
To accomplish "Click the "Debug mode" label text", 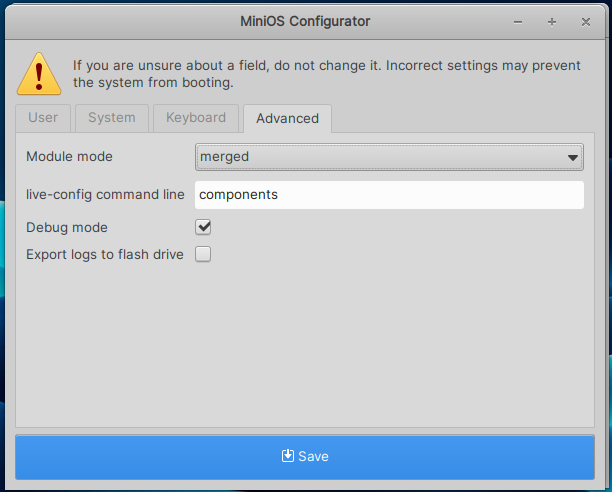I will pos(67,227).
